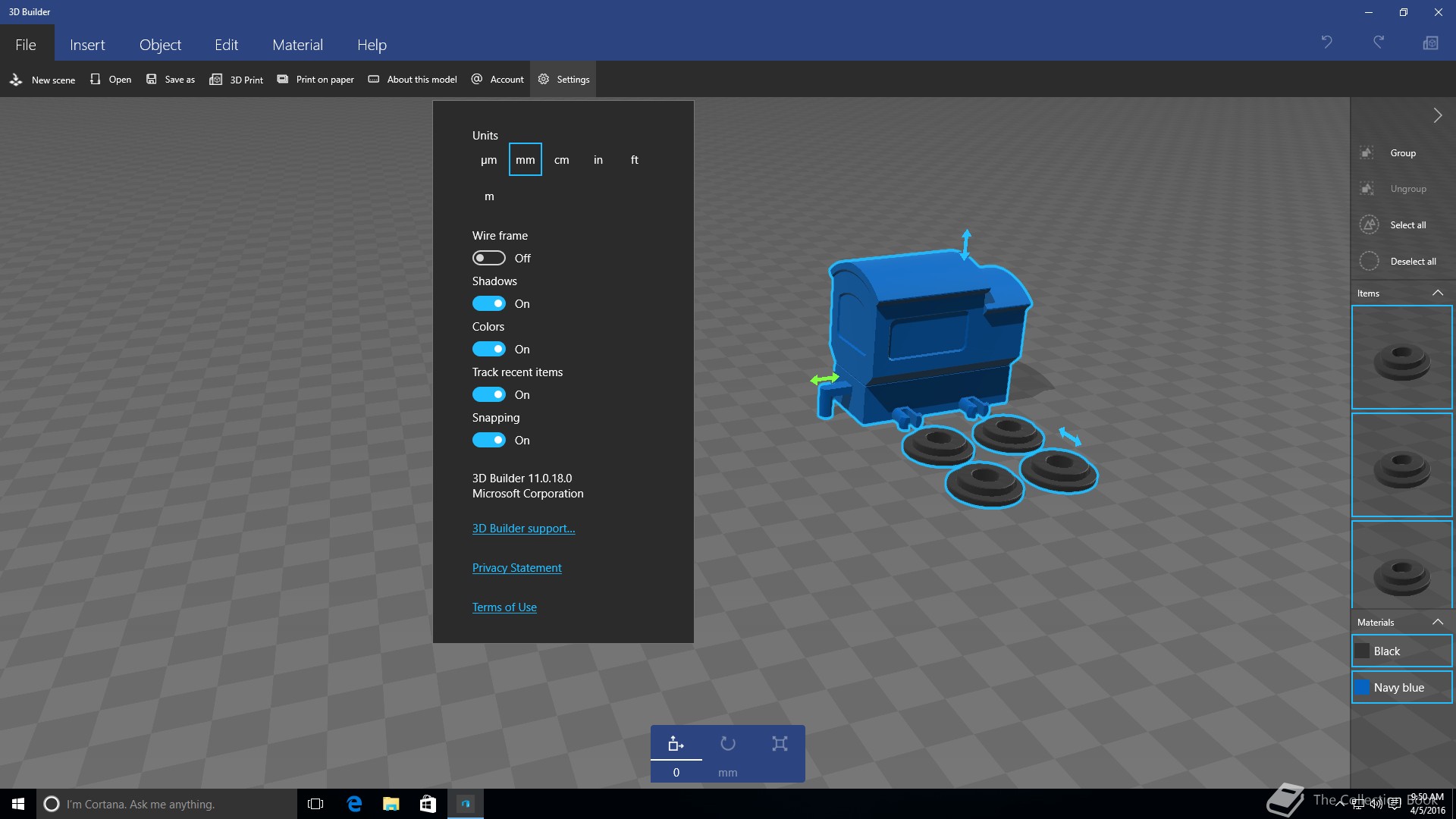This screenshot has width=1456, height=819.
Task: Open 3D Builder support link
Action: [523, 529]
